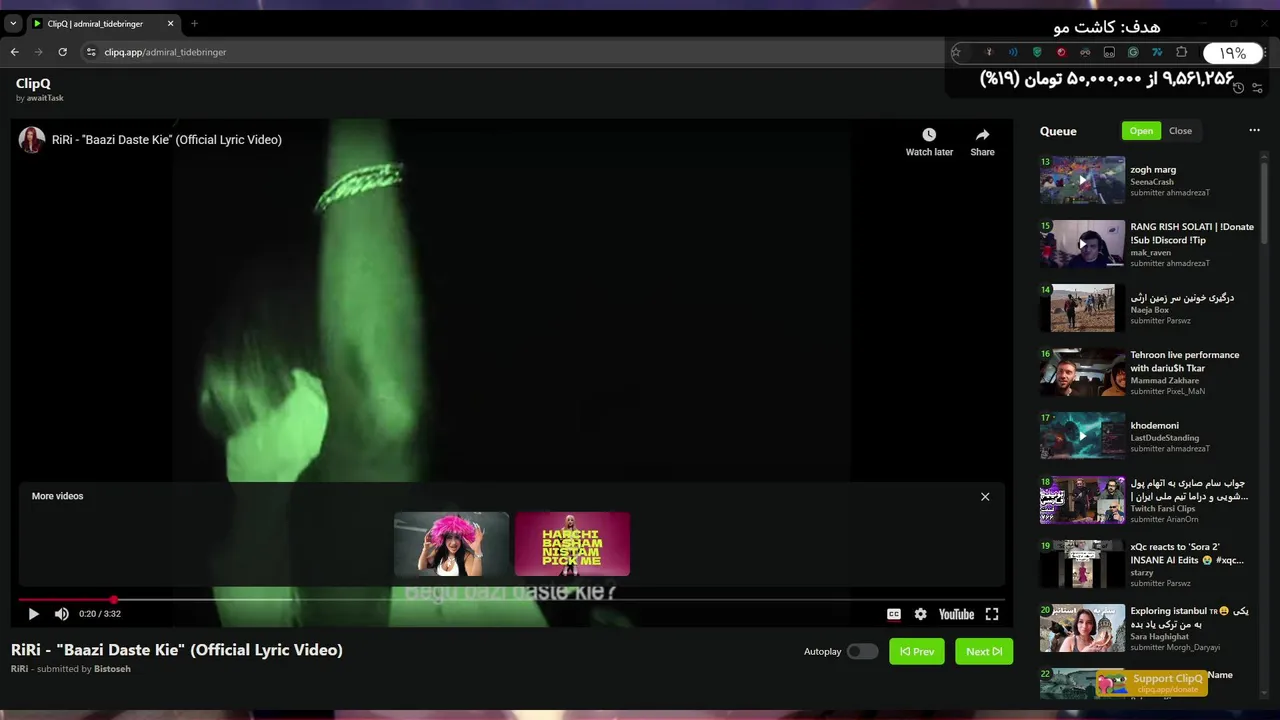Play the Twitch Farsi Clips thumbnail
The width and height of the screenshot is (1280, 720).
point(1082,500)
